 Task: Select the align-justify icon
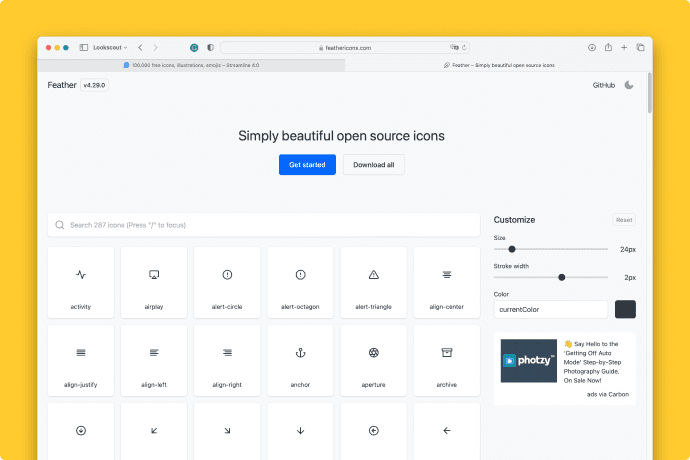81,360
